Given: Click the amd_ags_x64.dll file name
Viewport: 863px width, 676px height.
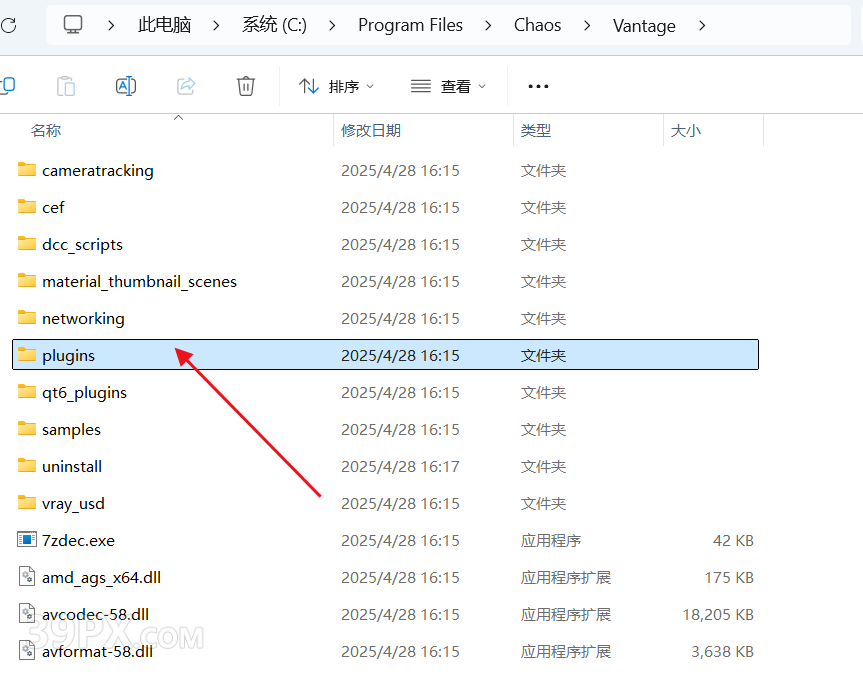Looking at the screenshot, I should point(102,578).
